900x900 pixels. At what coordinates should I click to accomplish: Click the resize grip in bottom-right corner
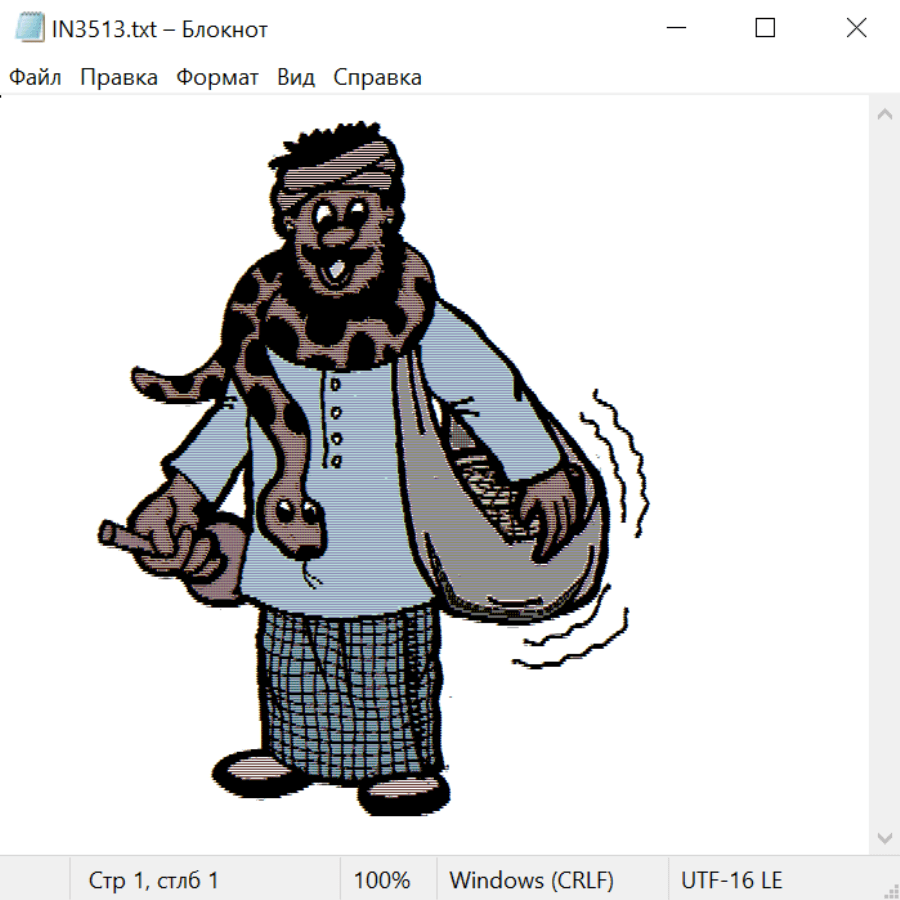point(891,891)
